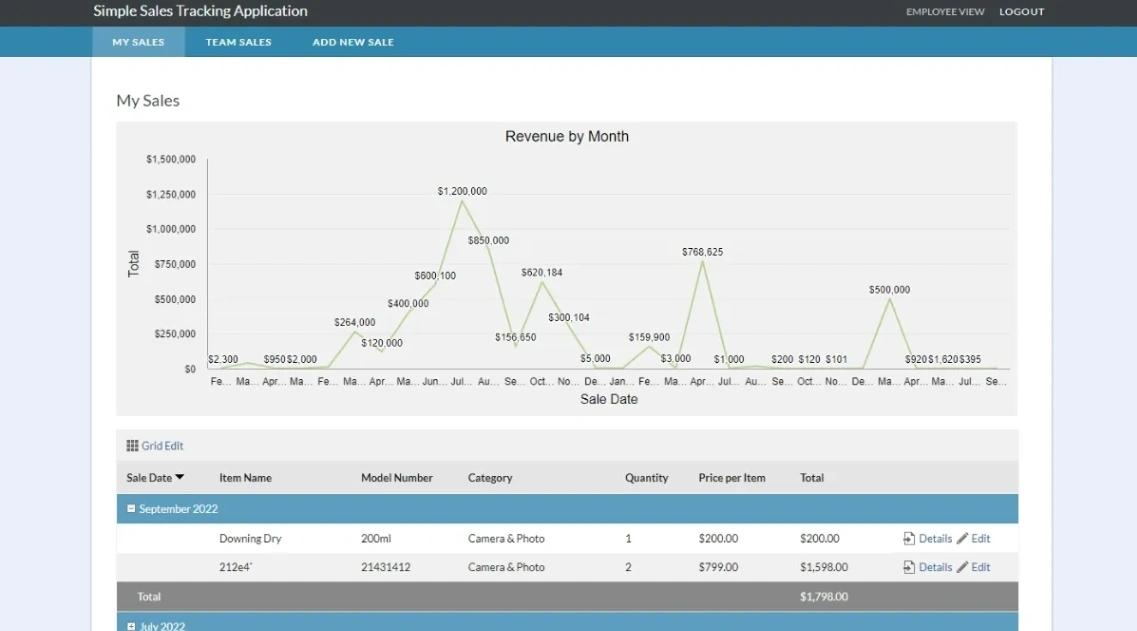1137x631 pixels.
Task: Sort by the Quantity column header
Action: pos(647,478)
